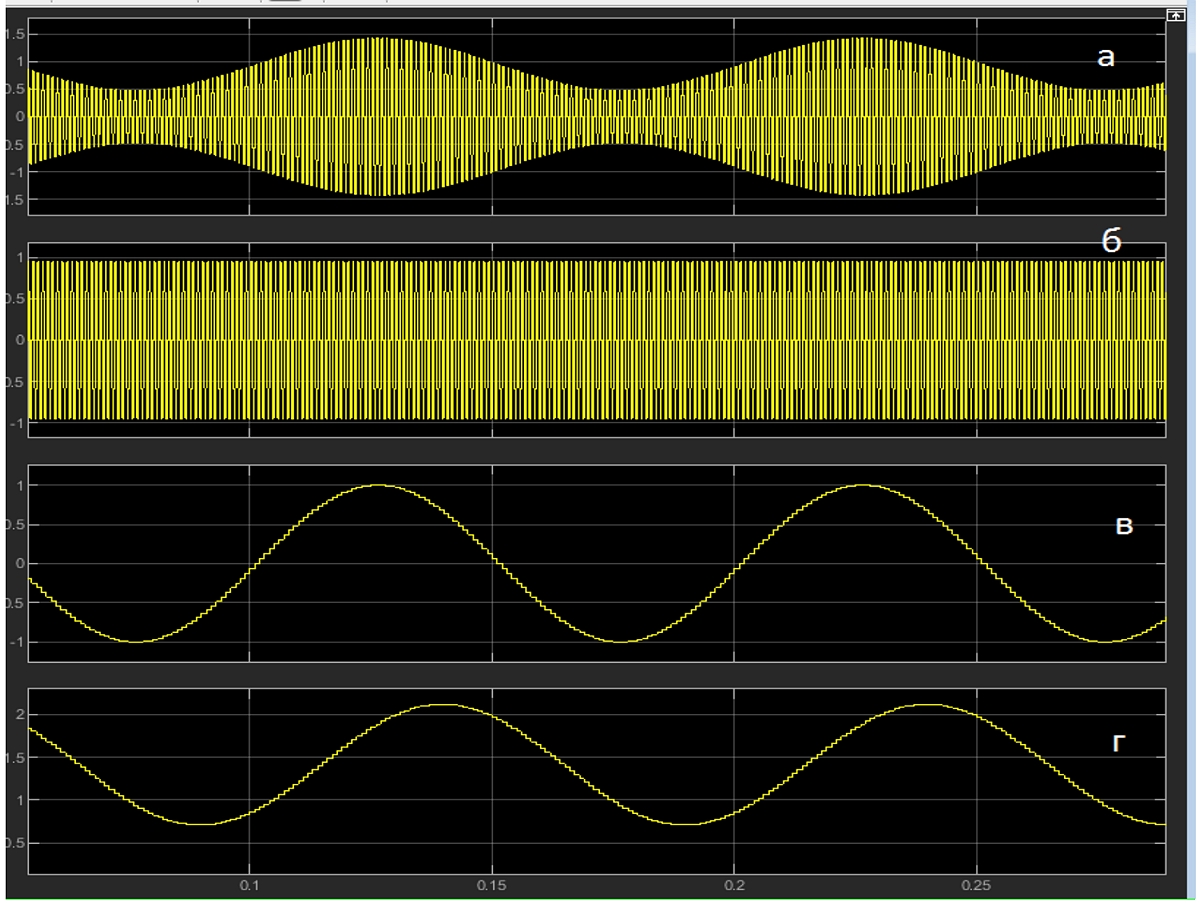Click the narrowest envelope point near 0.175 in plot а
The width and height of the screenshot is (1200, 903).
620,117
